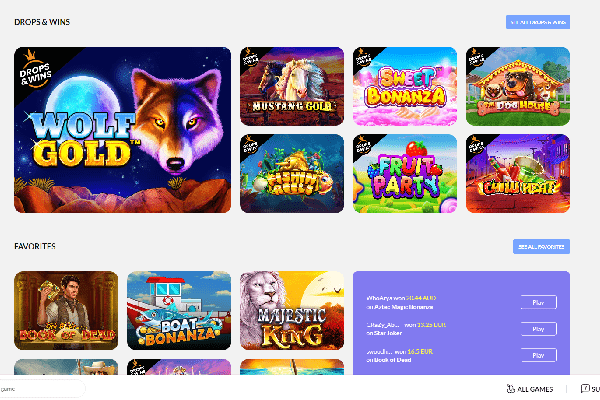Screen dimensions: 600x400
Task: Click Drops & Wins badge on Wolf Gold
Action: (36, 71)
